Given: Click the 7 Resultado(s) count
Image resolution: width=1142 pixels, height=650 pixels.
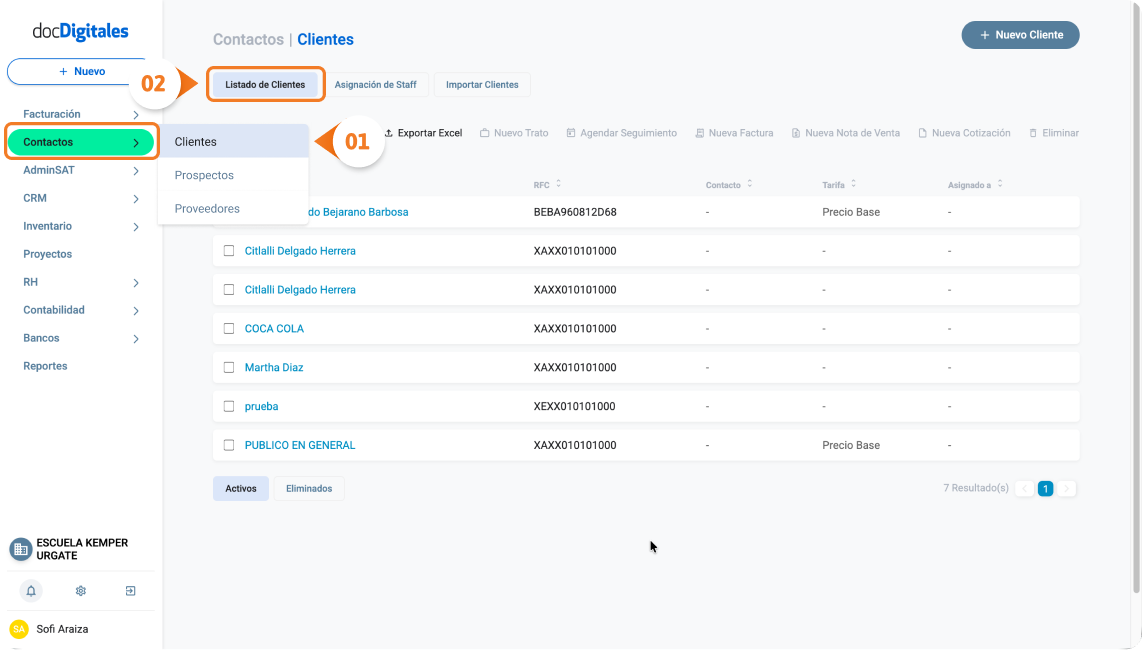Looking at the screenshot, I should (x=976, y=488).
